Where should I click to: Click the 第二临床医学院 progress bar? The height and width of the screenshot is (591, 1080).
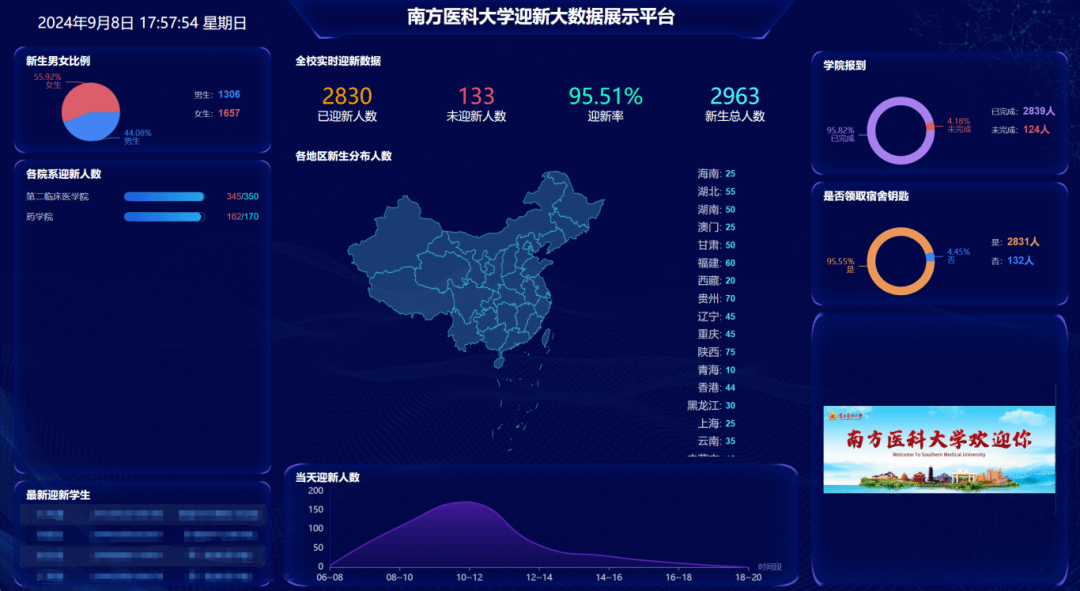tap(164, 197)
